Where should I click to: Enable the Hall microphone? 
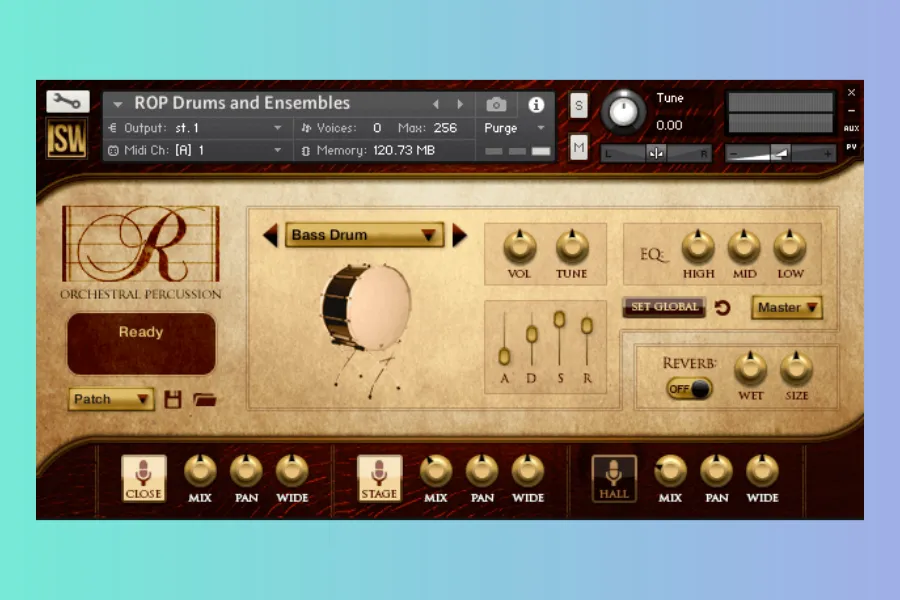click(x=613, y=477)
